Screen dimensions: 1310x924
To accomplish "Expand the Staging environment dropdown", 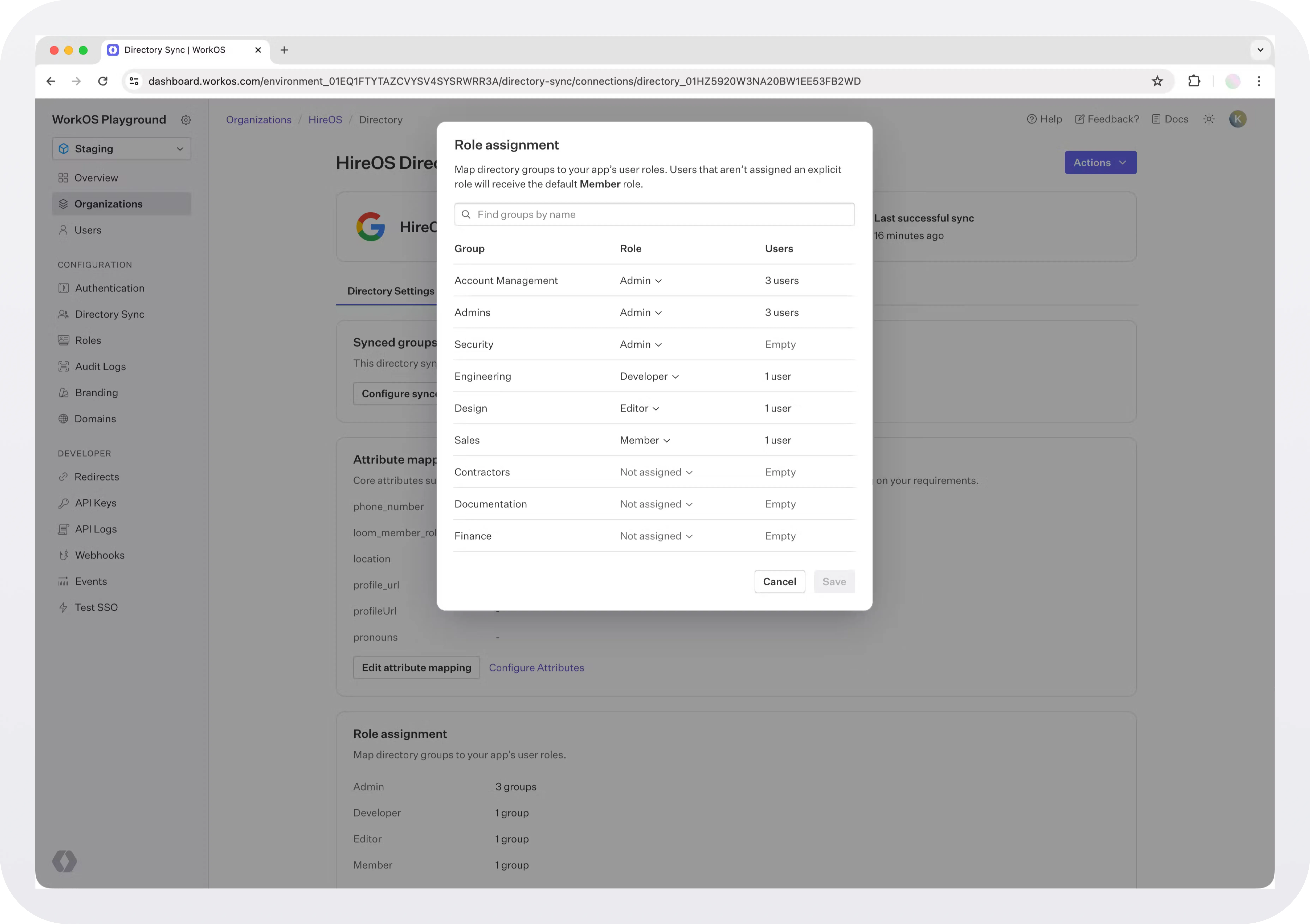I will [x=122, y=149].
